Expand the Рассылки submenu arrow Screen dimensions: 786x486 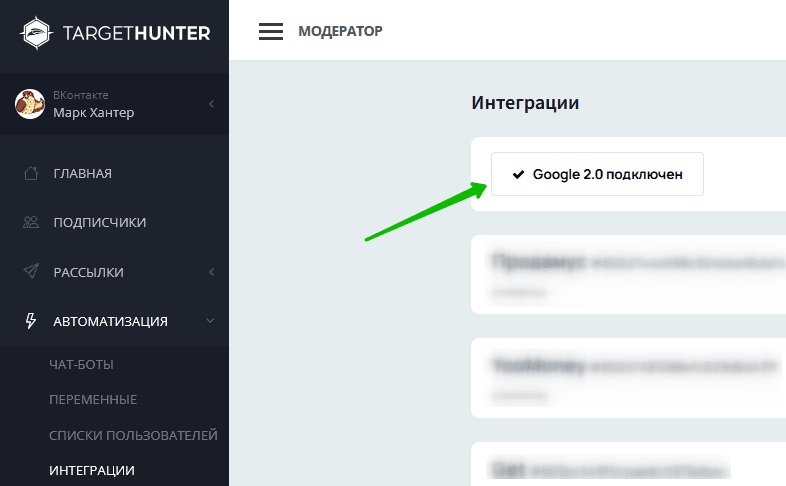[x=211, y=272]
